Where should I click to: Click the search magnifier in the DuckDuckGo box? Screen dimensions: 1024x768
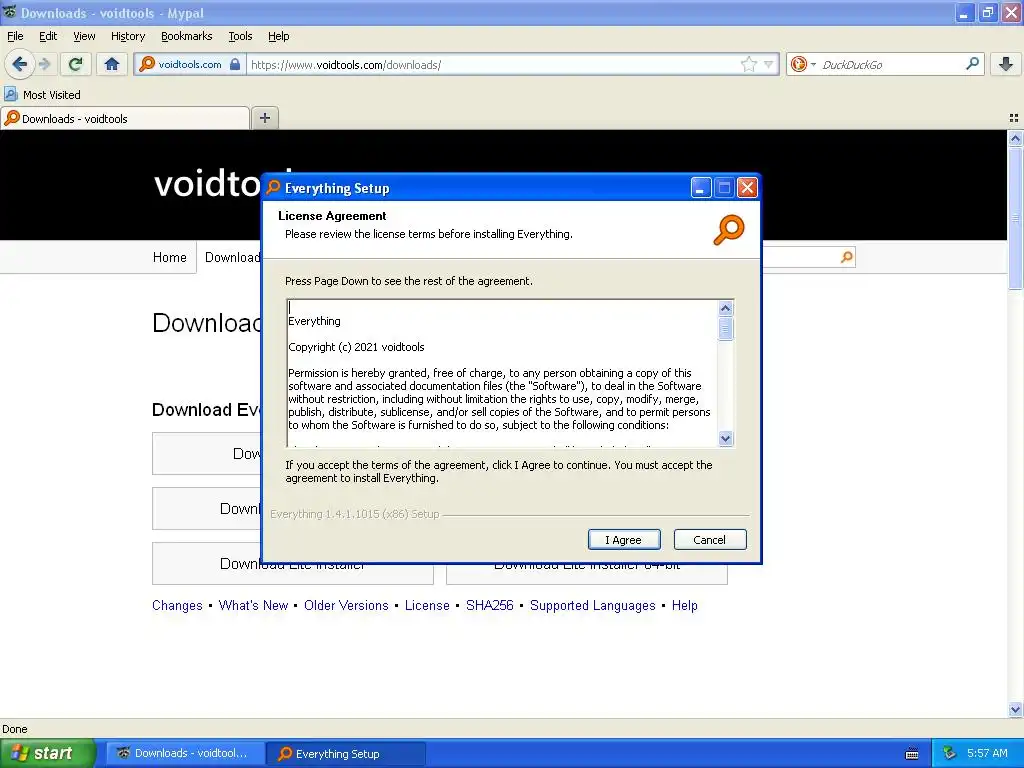pyautogui.click(x=972, y=63)
